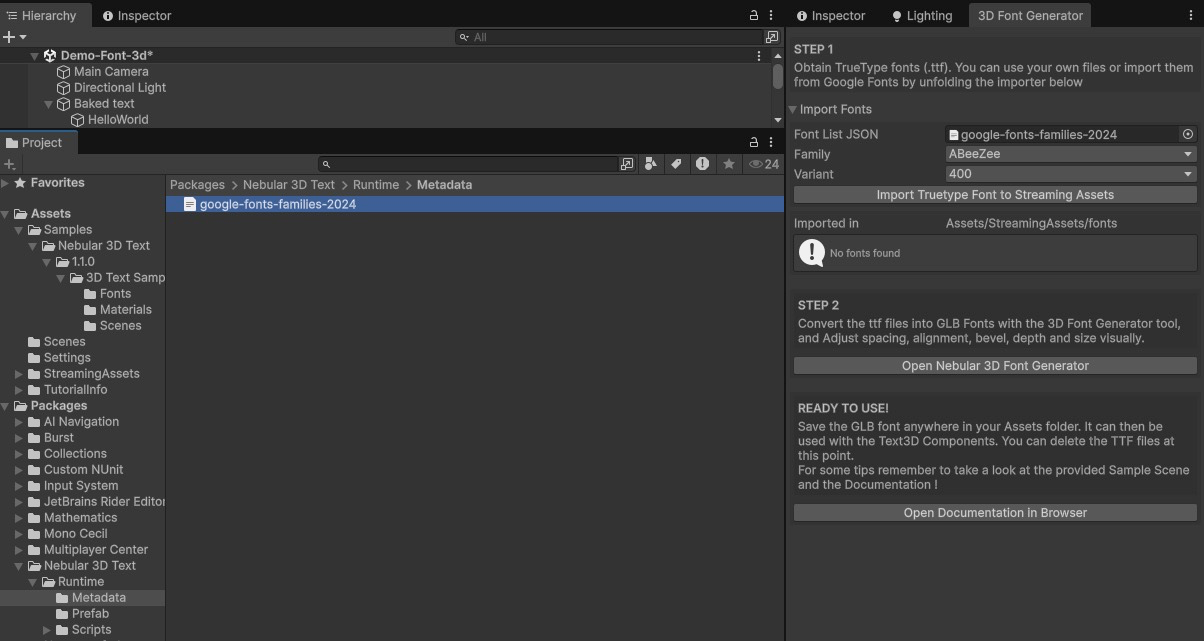Toggle hidden packages visibility eye (24)

coord(764,164)
